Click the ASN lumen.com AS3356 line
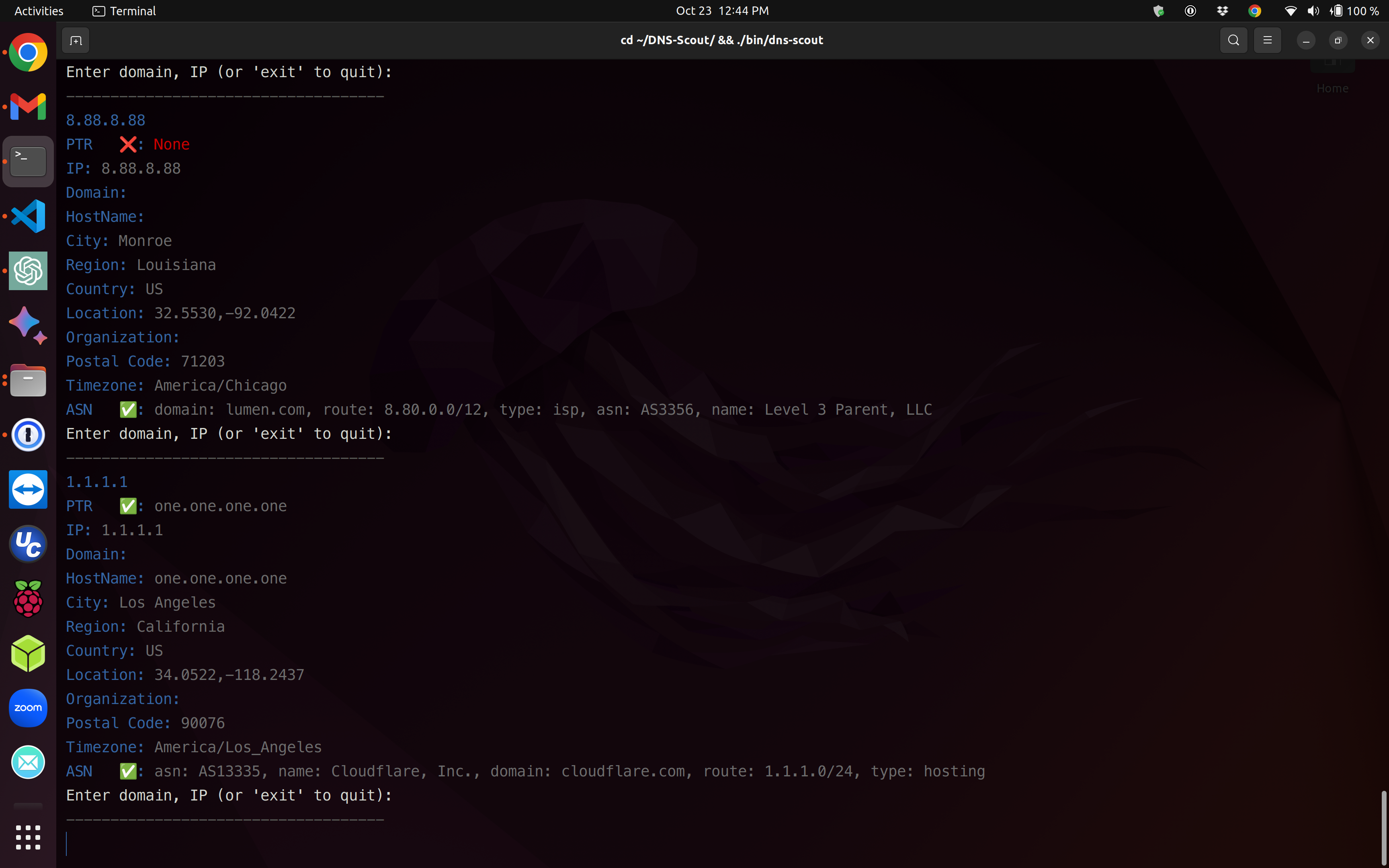This screenshot has height=868, width=1389. coord(499,410)
